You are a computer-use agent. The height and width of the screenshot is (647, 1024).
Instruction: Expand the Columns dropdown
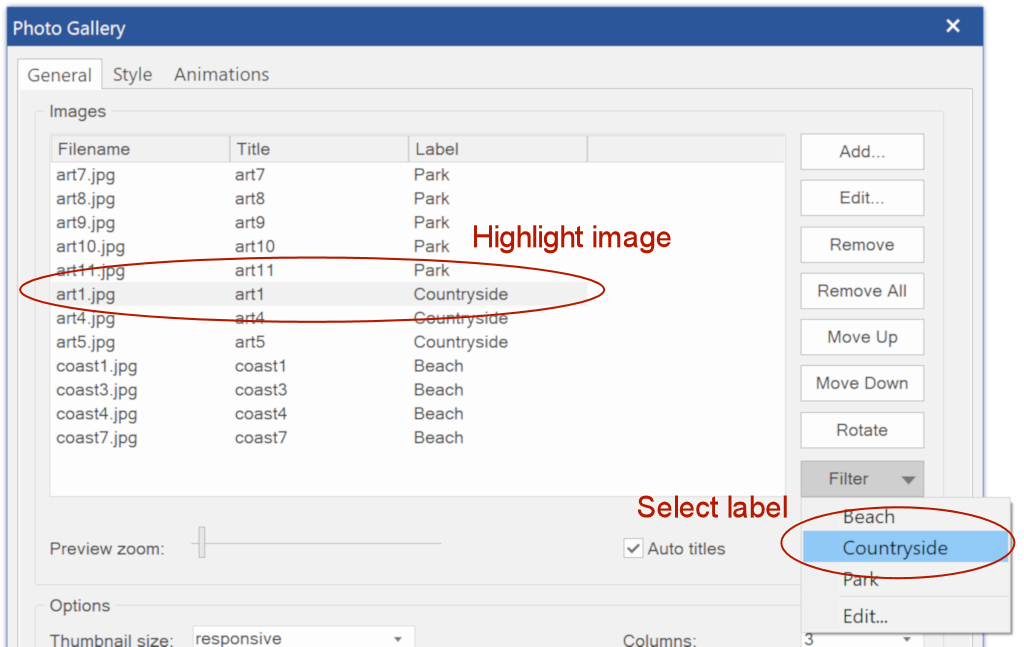(x=906, y=639)
